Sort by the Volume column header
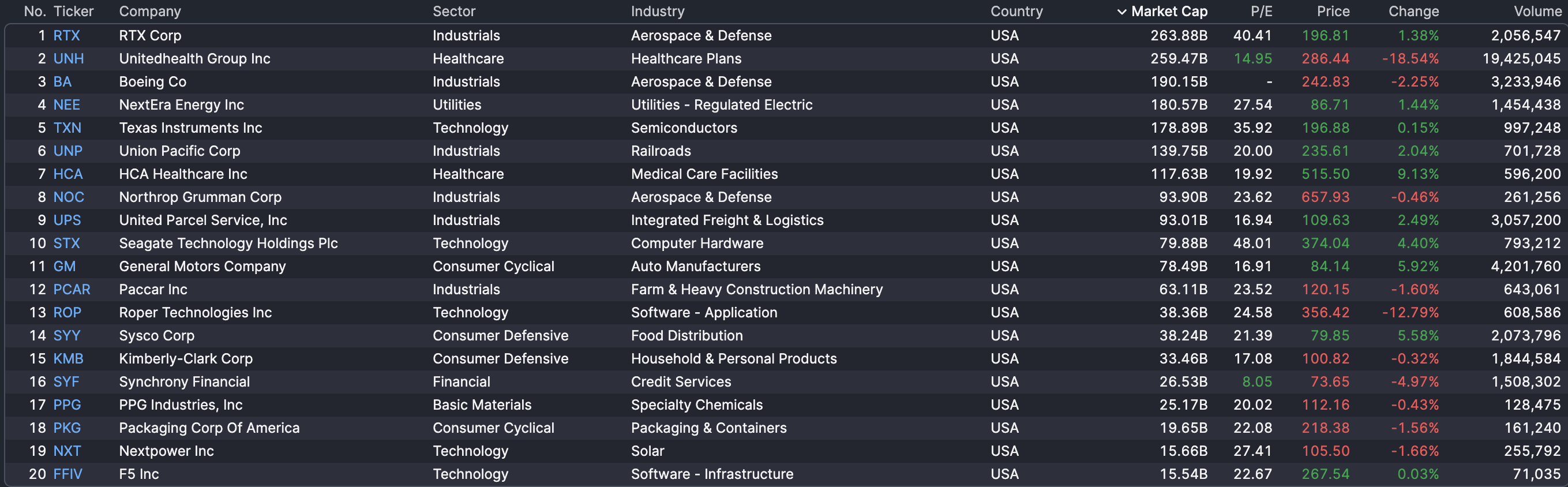The height and width of the screenshot is (487, 1568). pos(1537,12)
